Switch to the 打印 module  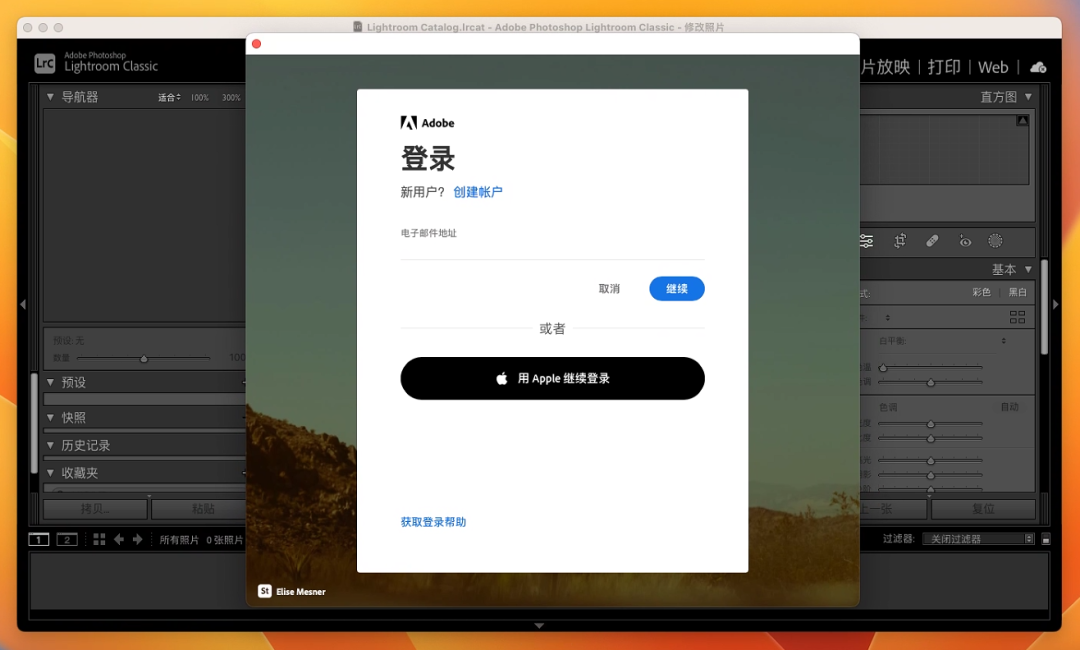click(x=944, y=67)
